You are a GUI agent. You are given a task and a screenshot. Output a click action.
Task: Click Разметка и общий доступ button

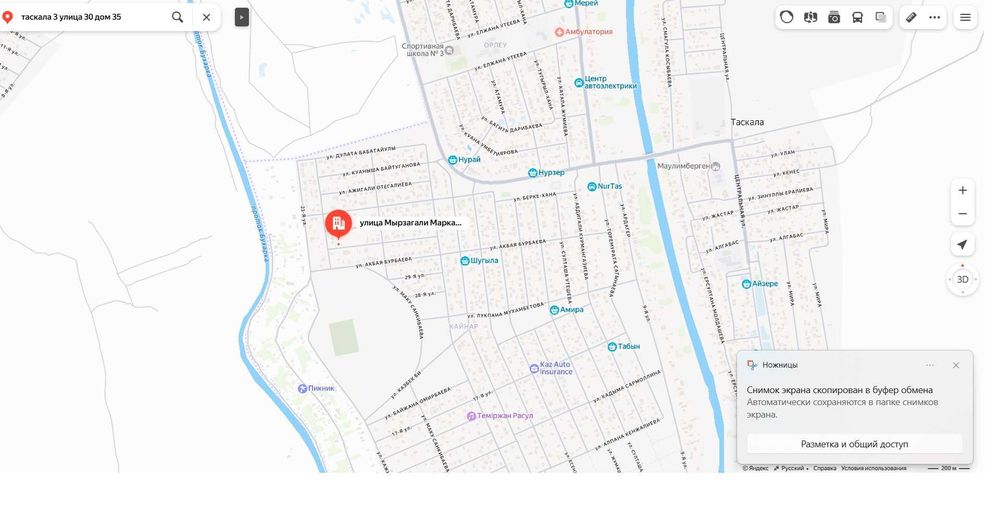[854, 444]
